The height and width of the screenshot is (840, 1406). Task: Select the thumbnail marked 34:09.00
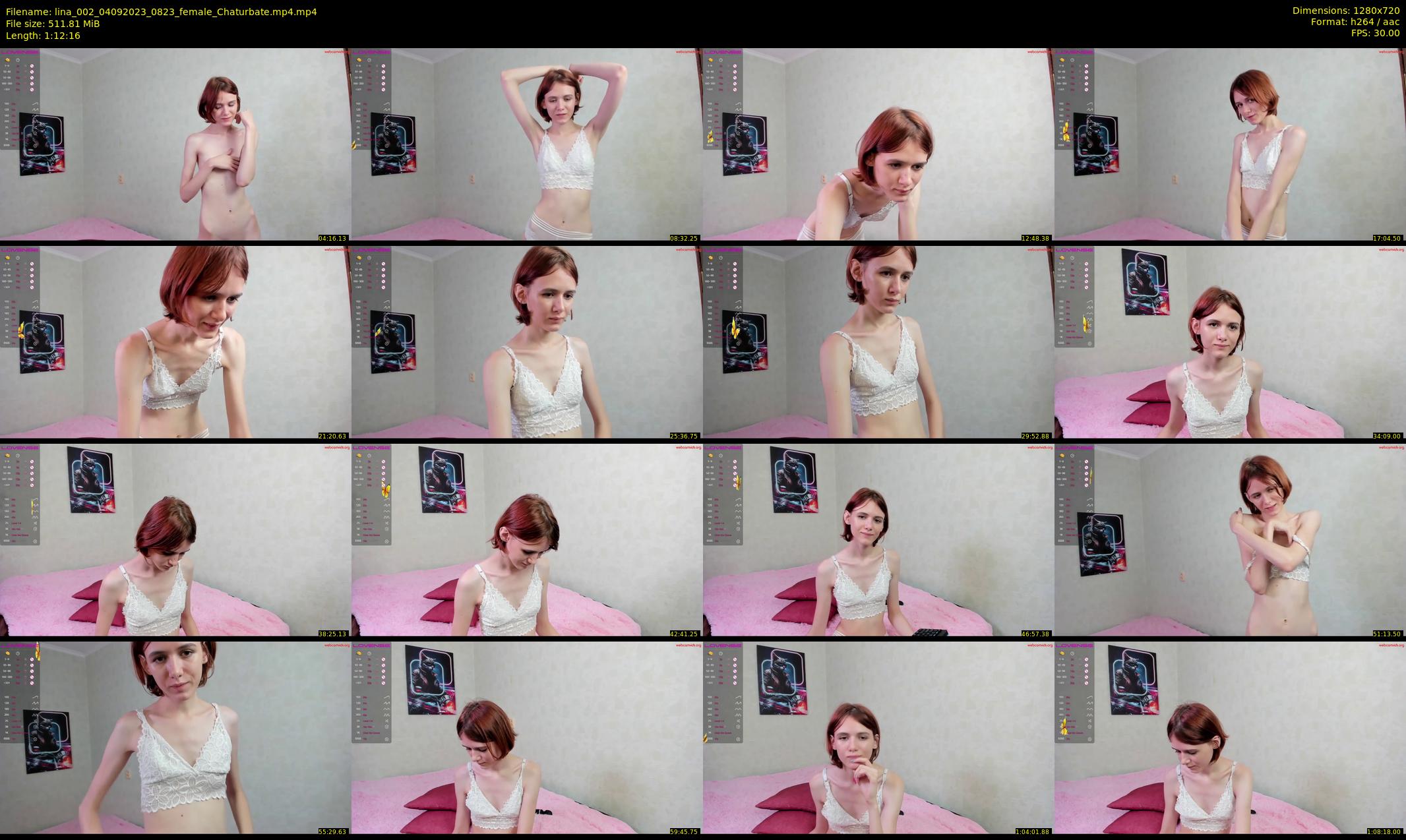tap(1230, 342)
